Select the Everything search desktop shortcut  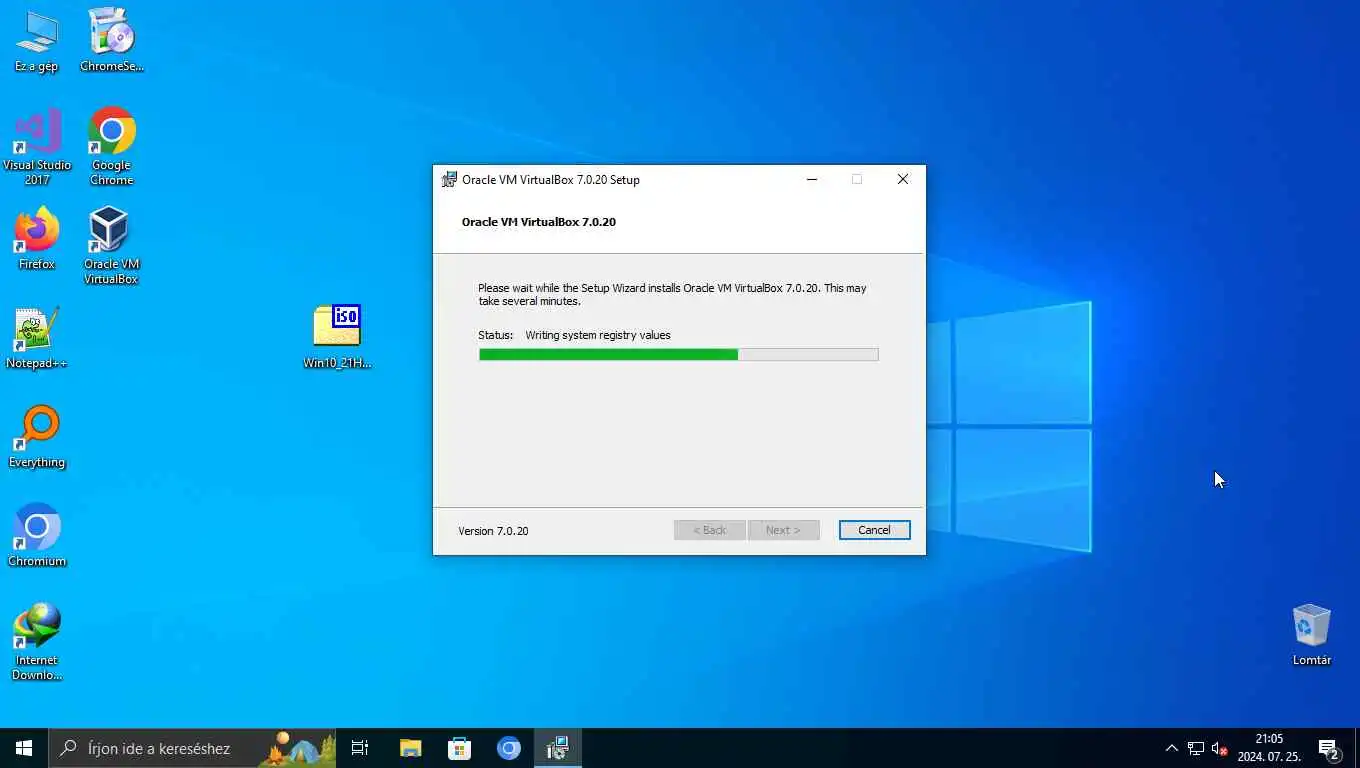tap(37, 437)
